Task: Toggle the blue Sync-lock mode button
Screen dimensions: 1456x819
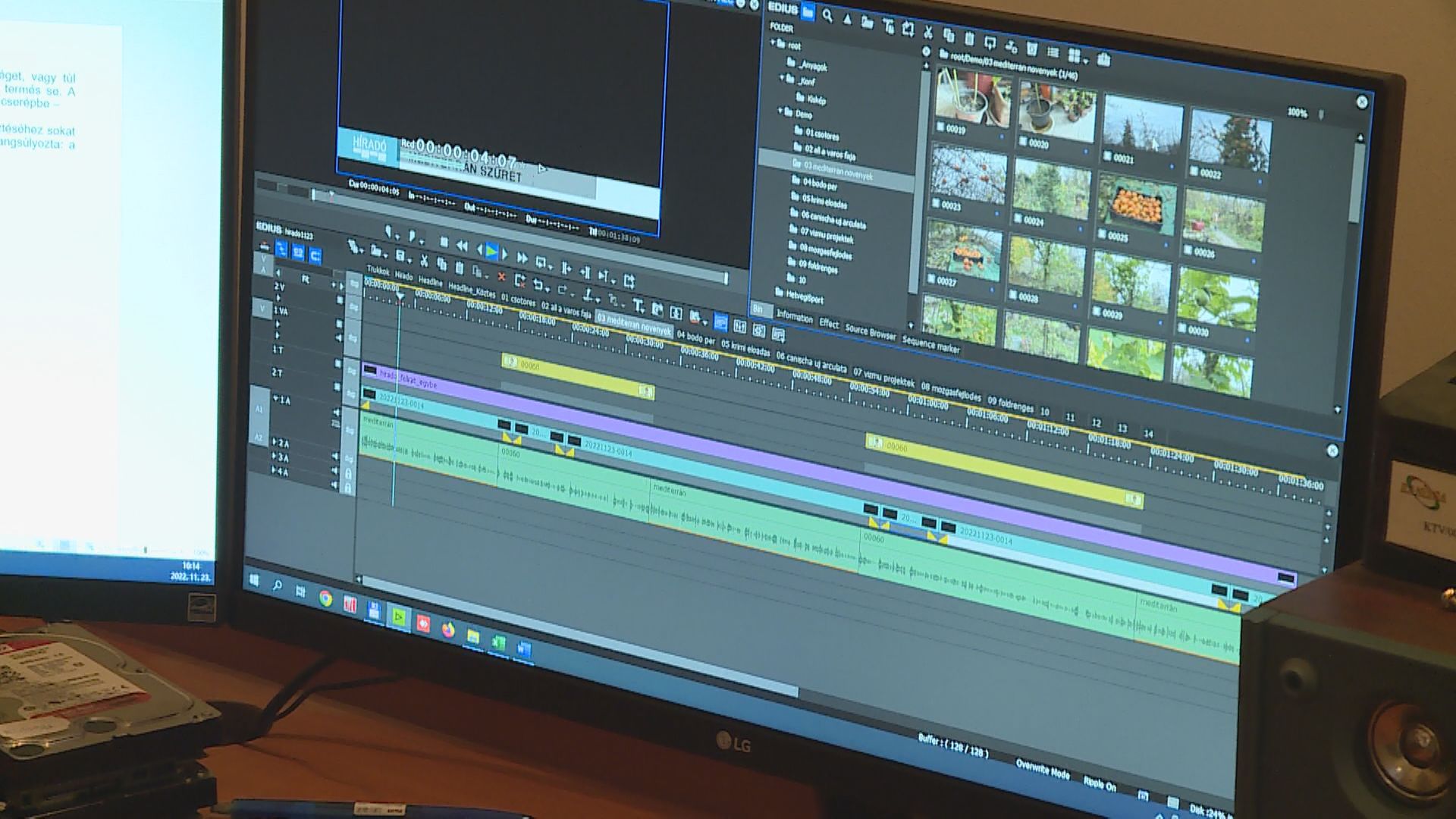Action: [x=298, y=253]
